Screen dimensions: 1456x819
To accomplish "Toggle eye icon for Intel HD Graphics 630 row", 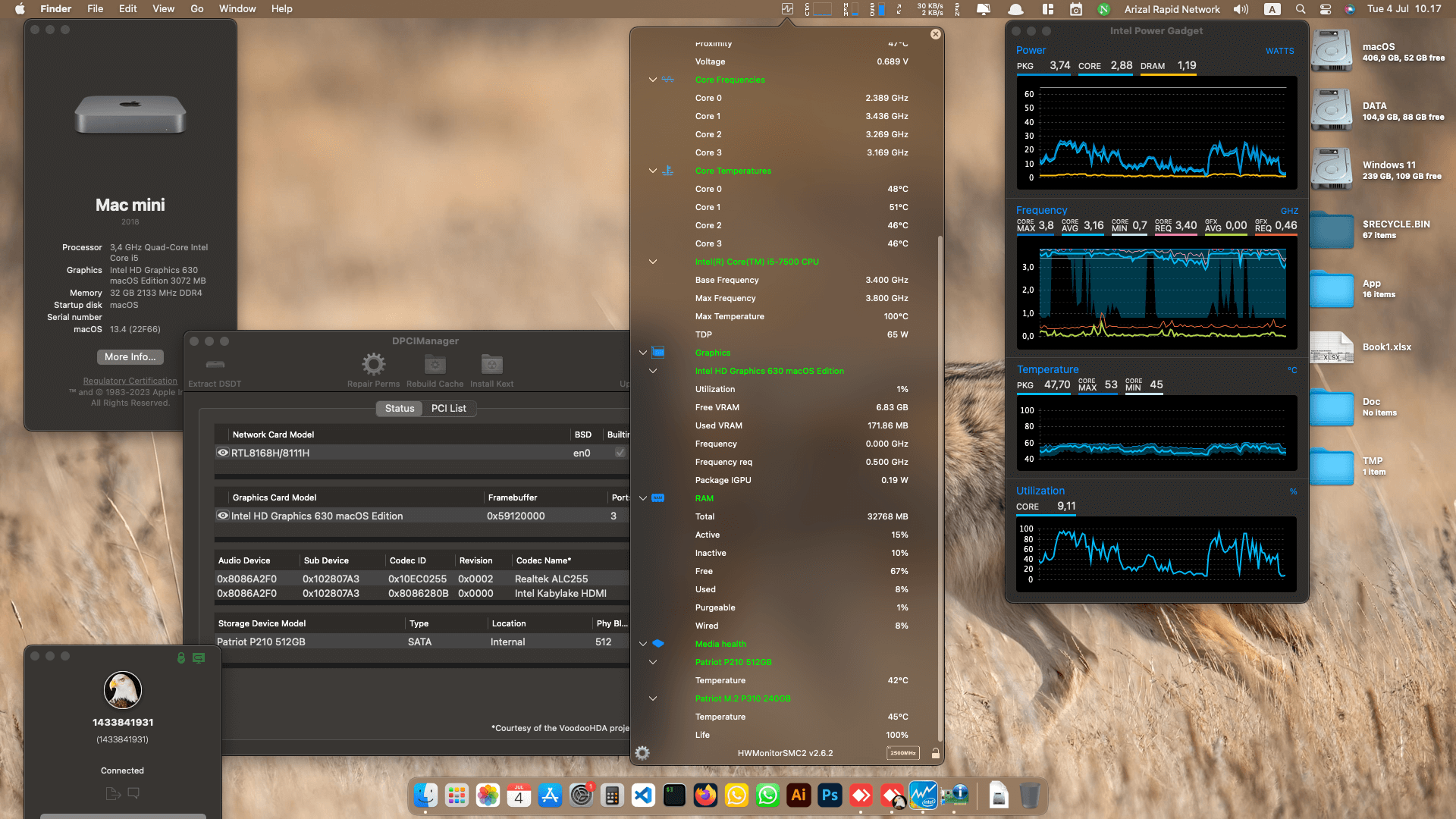I will (223, 516).
